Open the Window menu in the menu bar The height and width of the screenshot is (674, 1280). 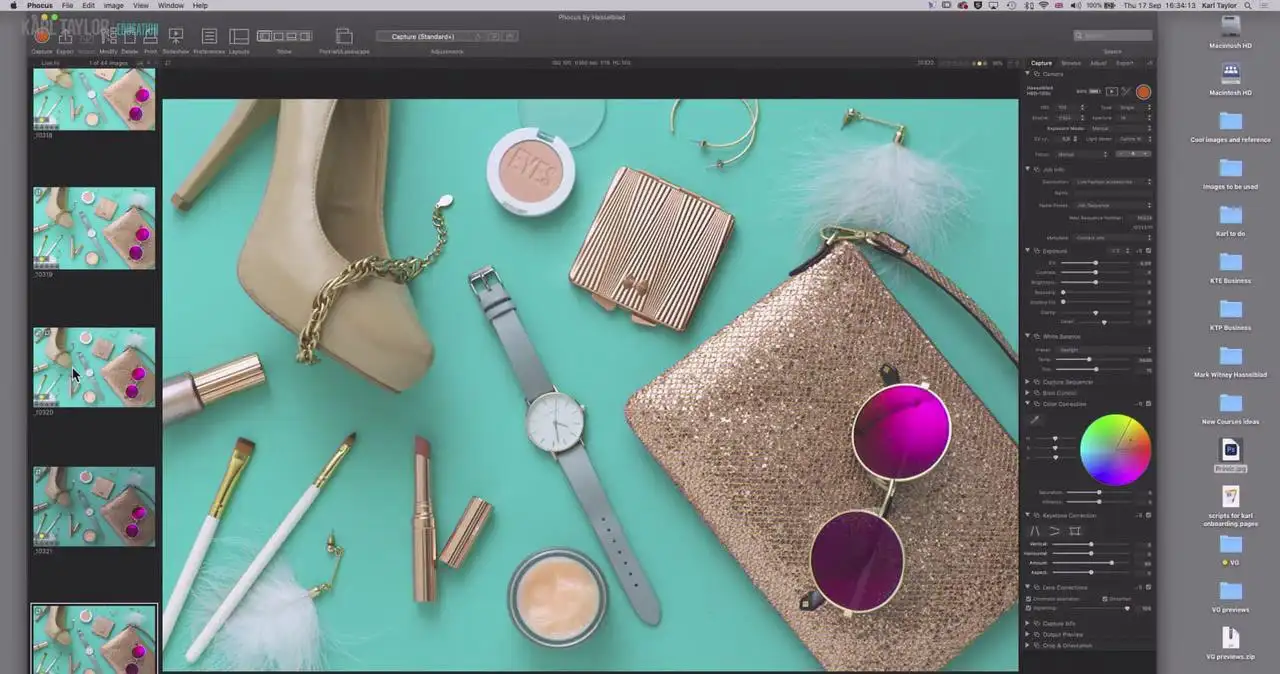pyautogui.click(x=171, y=6)
